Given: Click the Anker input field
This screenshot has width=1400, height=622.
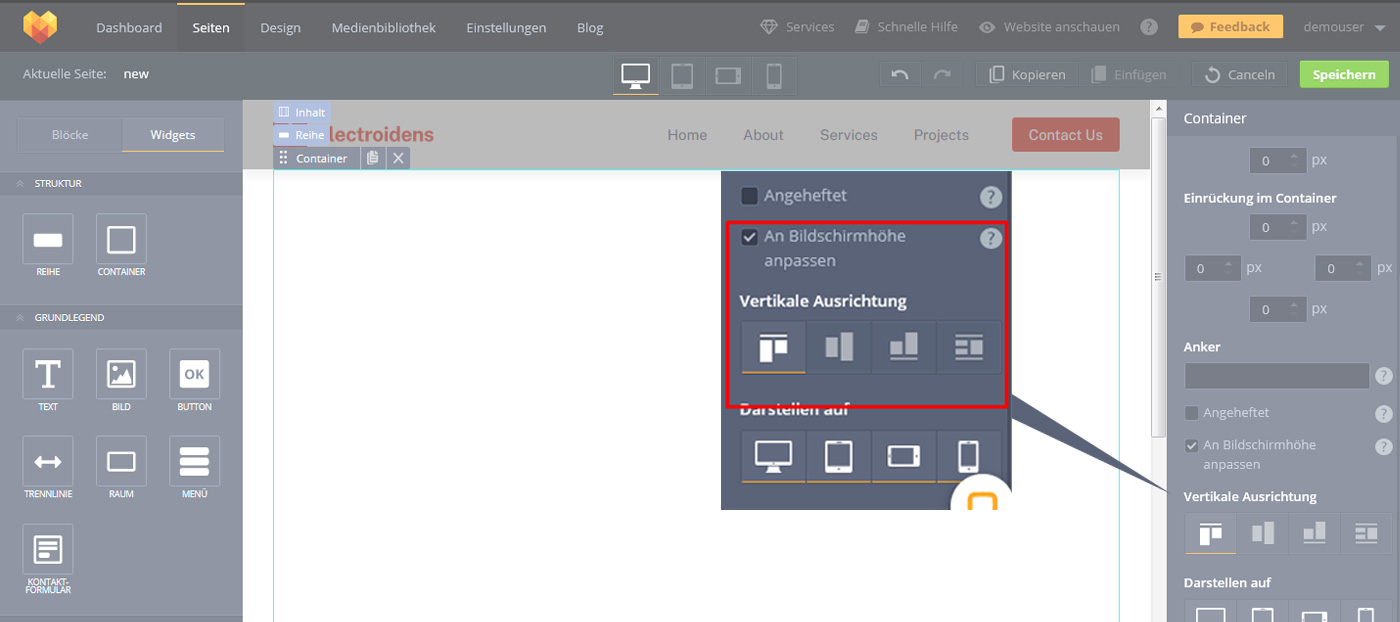Looking at the screenshot, I should (1276, 376).
